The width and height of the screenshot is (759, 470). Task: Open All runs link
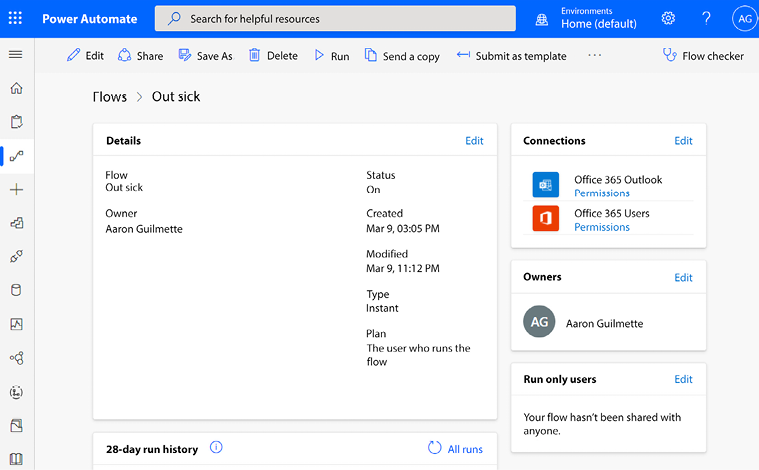click(465, 449)
